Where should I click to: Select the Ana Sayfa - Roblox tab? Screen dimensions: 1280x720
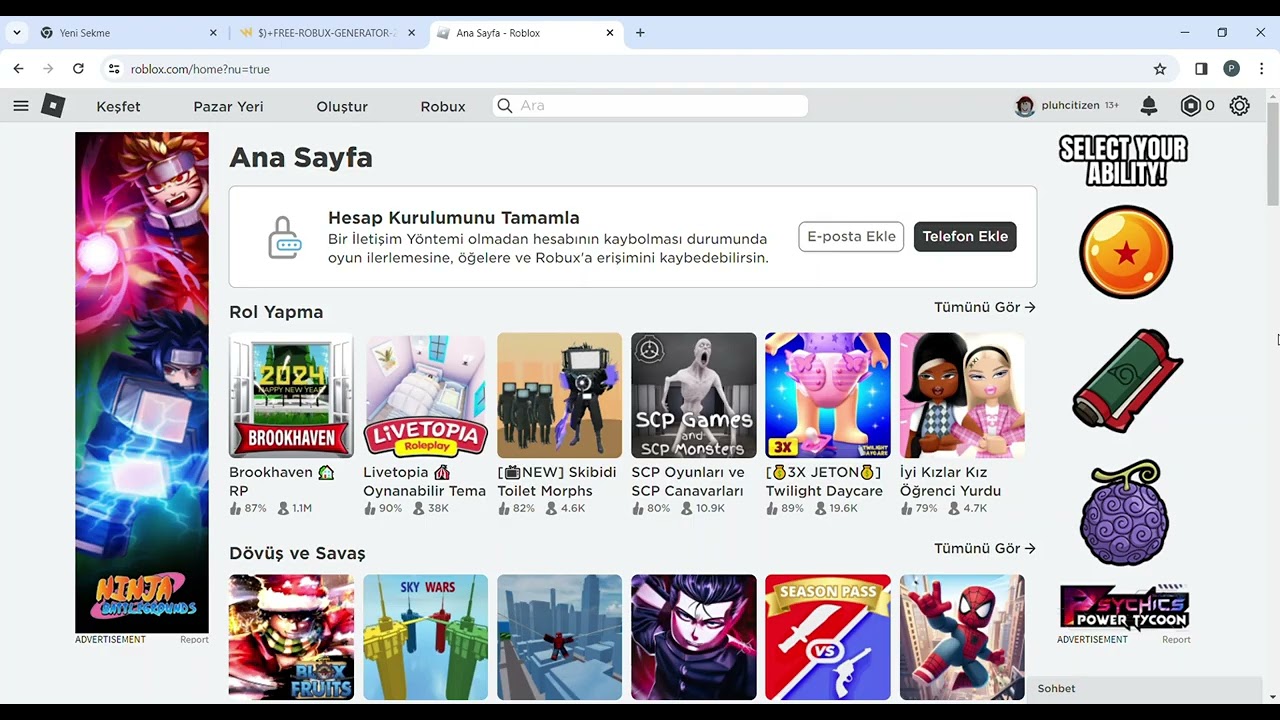[525, 33]
